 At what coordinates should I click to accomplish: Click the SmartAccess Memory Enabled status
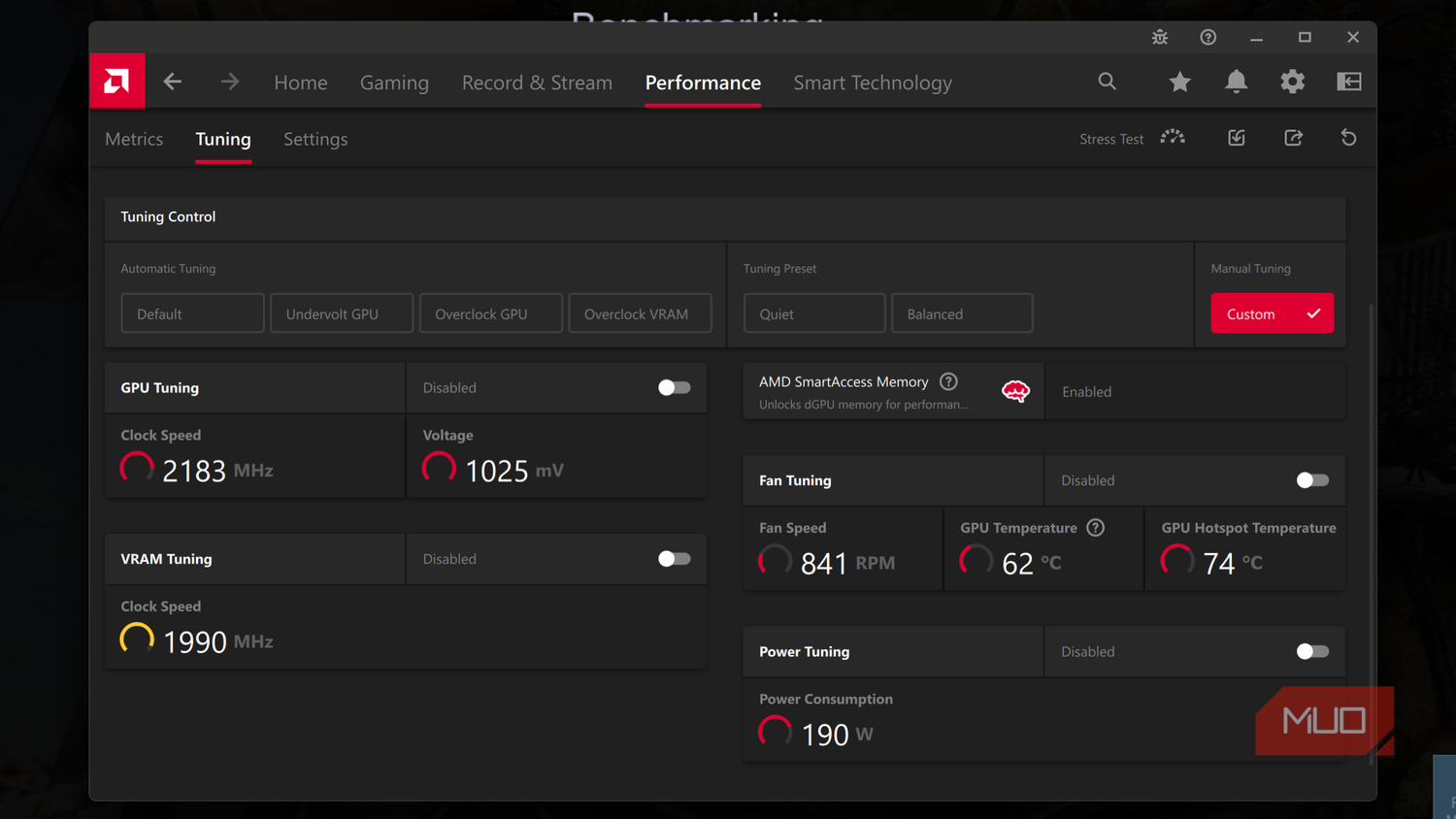(x=1086, y=392)
